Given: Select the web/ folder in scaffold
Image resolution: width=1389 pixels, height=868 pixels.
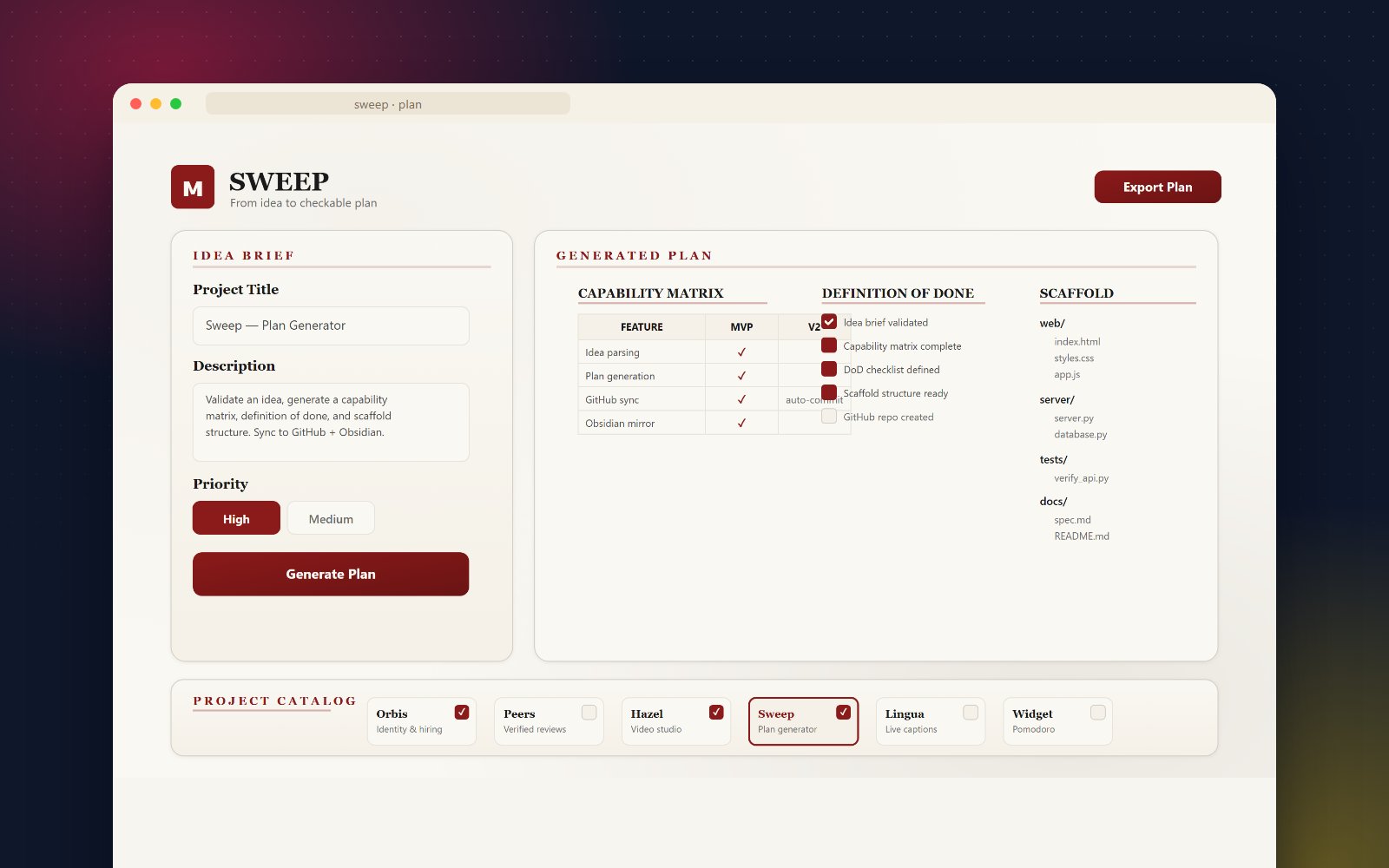Looking at the screenshot, I should (1052, 323).
